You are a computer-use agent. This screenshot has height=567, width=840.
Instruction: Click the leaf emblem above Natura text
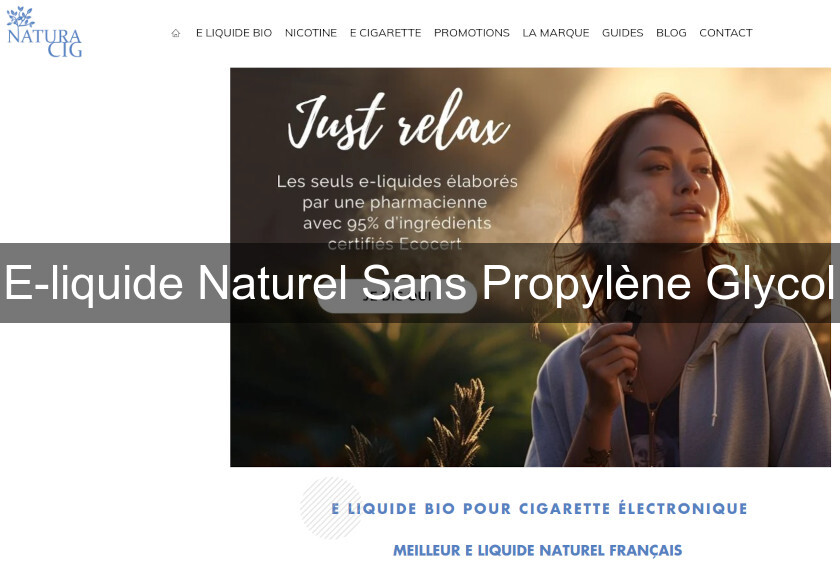(x=20, y=17)
